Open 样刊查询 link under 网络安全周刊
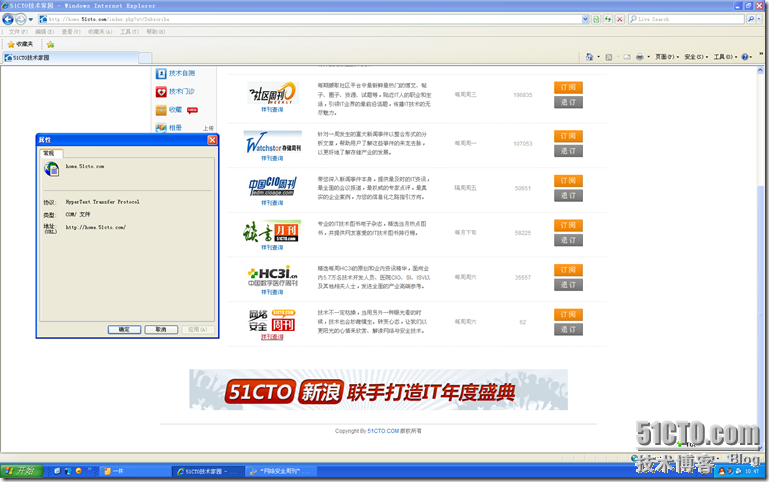 tap(272, 337)
